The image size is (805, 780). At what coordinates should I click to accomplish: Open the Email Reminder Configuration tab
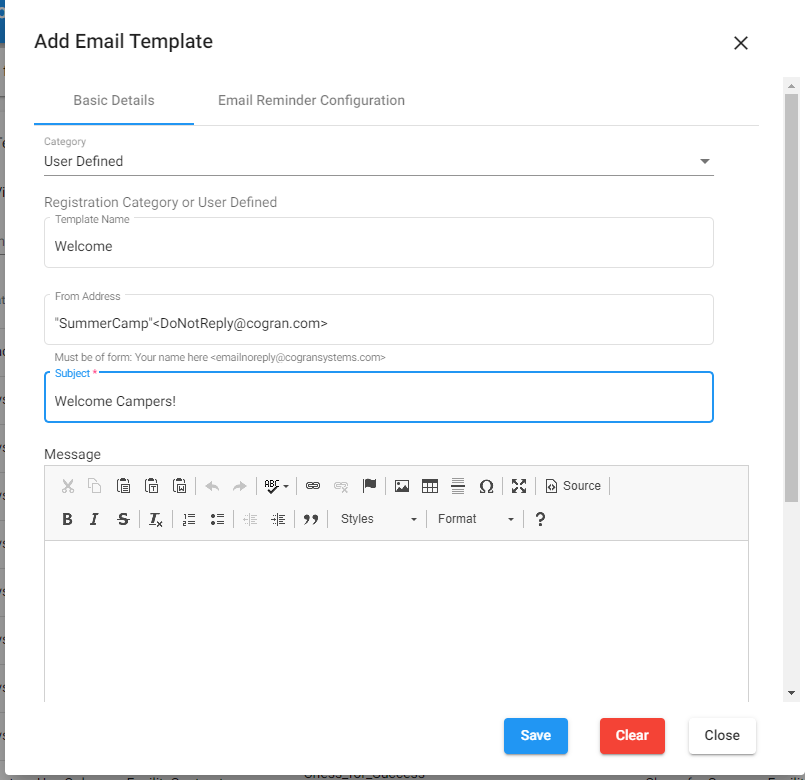point(311,100)
